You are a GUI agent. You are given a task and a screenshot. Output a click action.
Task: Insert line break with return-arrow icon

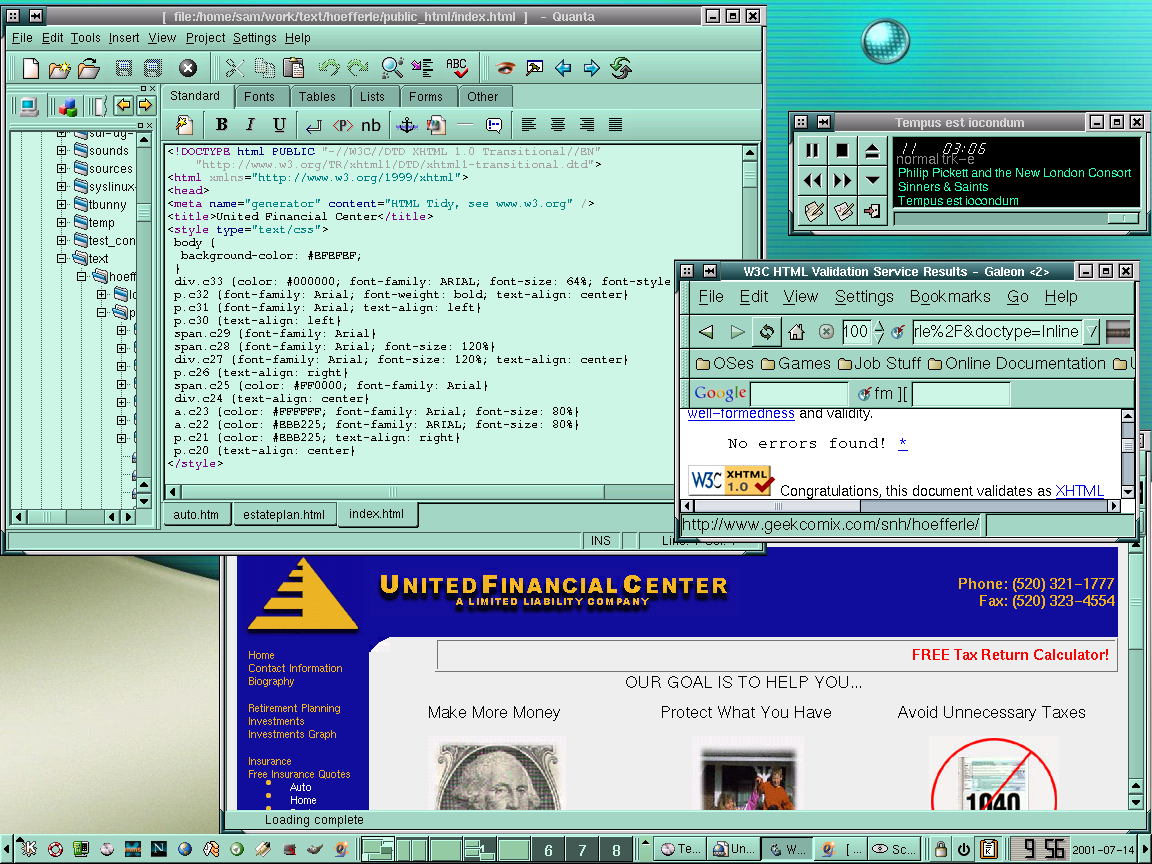point(313,126)
